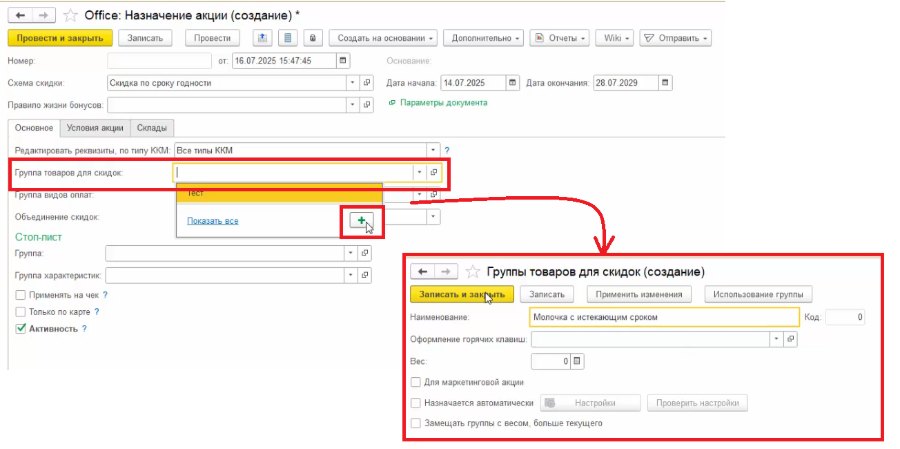This screenshot has height=449, width=900.
Task: Uncheck the Активность checkbox
Action: pyautogui.click(x=21, y=329)
